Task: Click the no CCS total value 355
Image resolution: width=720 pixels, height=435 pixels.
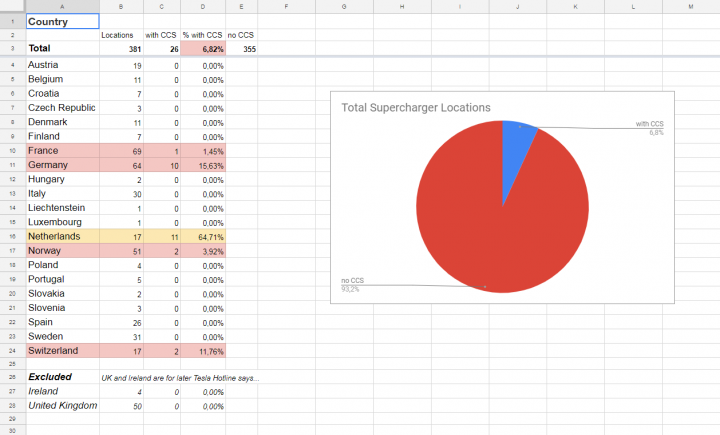Action: click(x=242, y=48)
